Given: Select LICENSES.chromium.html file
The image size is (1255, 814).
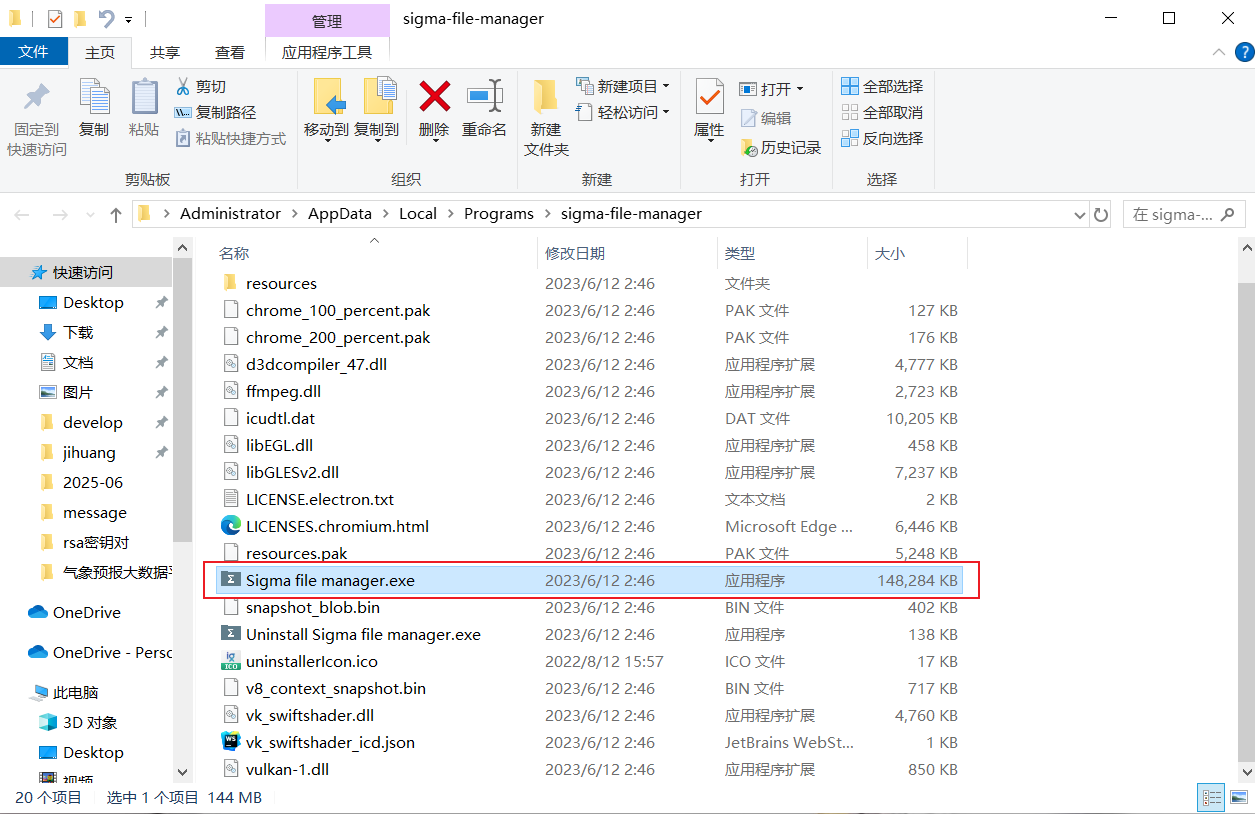Looking at the screenshot, I should coord(337,527).
